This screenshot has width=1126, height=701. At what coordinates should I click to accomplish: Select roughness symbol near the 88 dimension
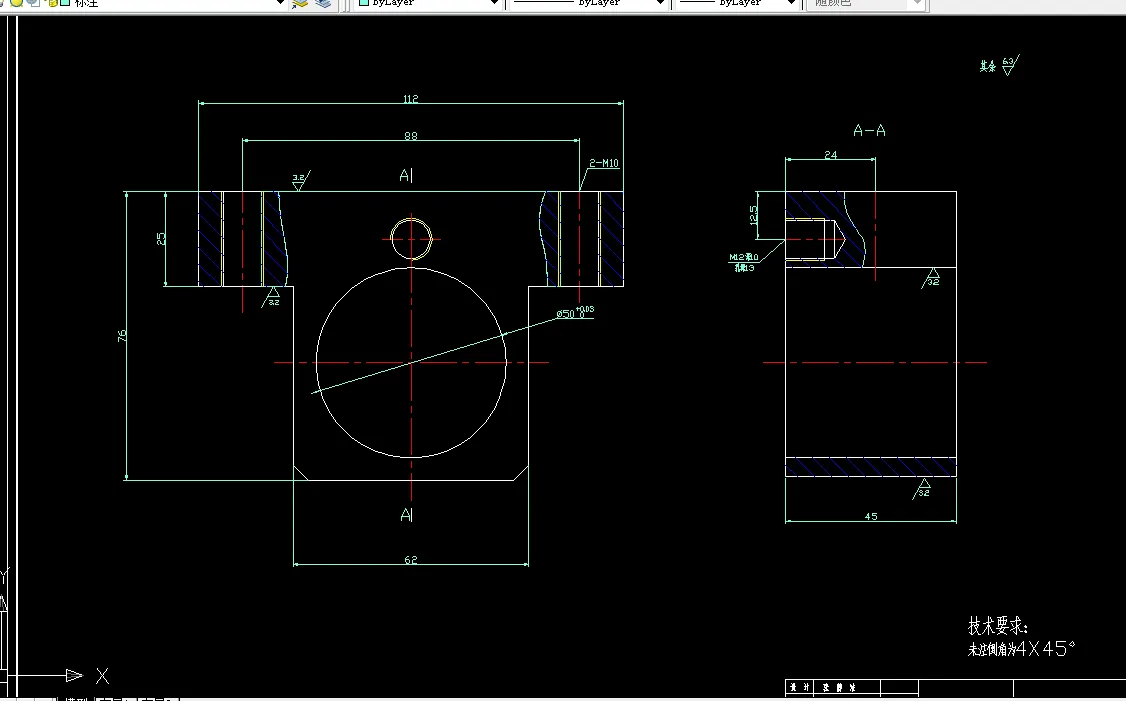(x=300, y=180)
